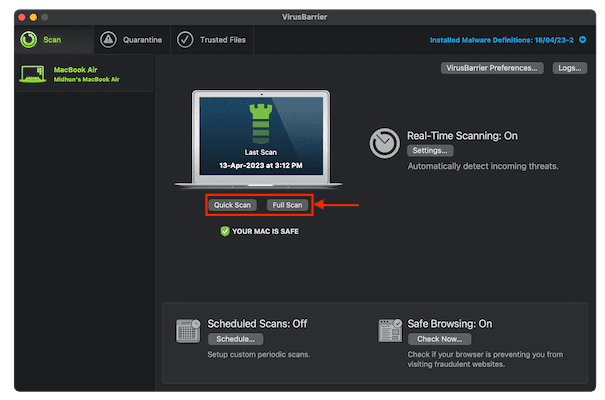The height and width of the screenshot is (400, 605).
Task: Start a Quick Scan
Action: (x=232, y=205)
